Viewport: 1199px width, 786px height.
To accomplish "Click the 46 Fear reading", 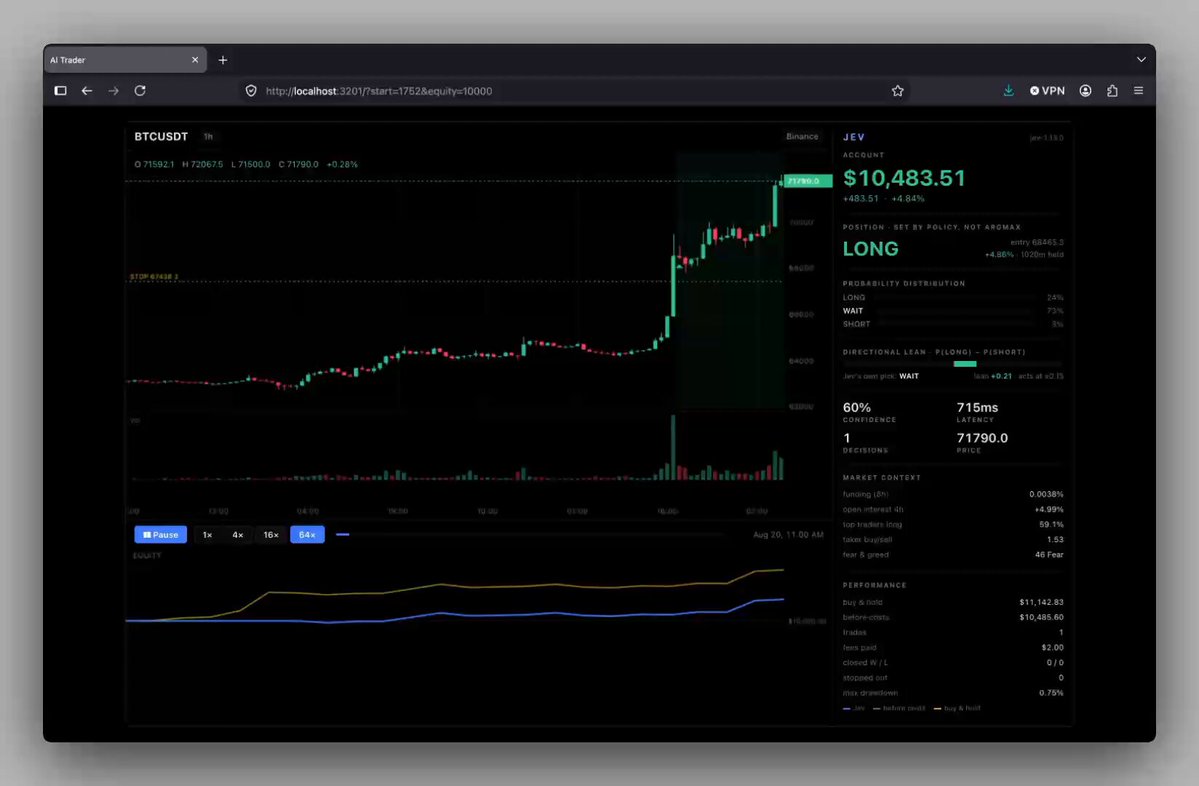I will click(x=1048, y=555).
